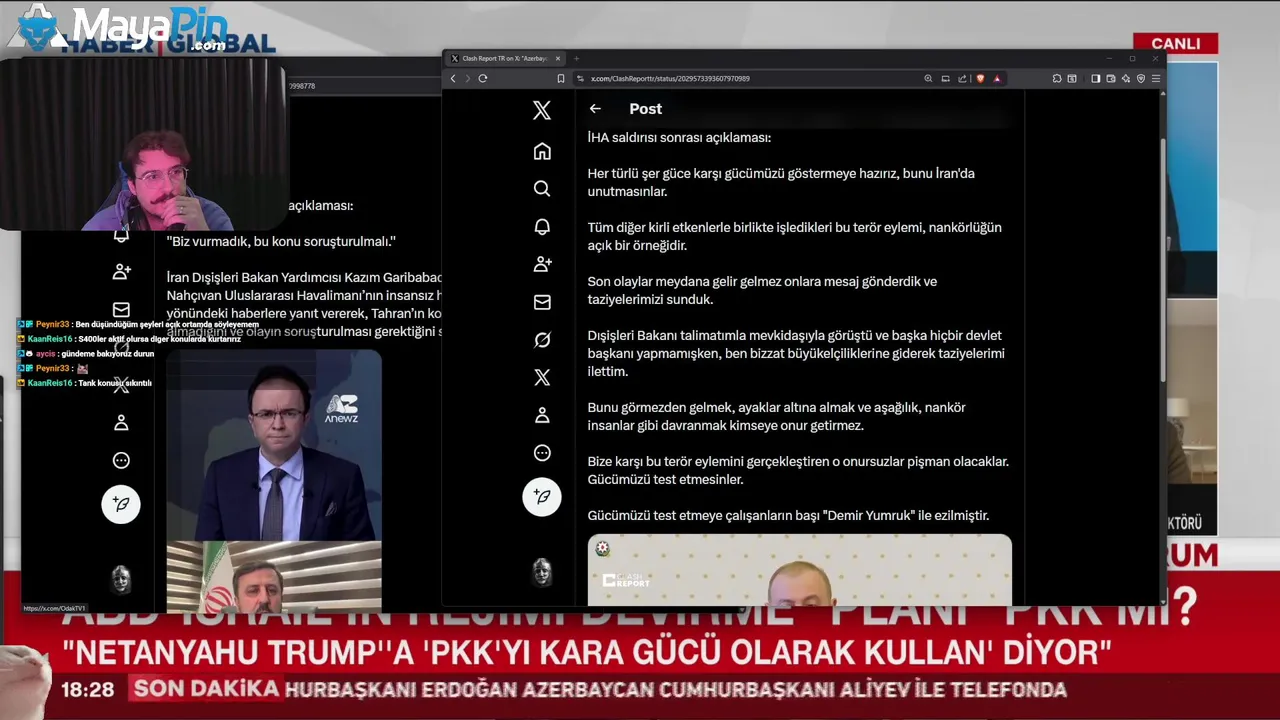The image size is (1280, 720).
Task: Click the X logo in the front window sidebar
Action: pos(542,111)
